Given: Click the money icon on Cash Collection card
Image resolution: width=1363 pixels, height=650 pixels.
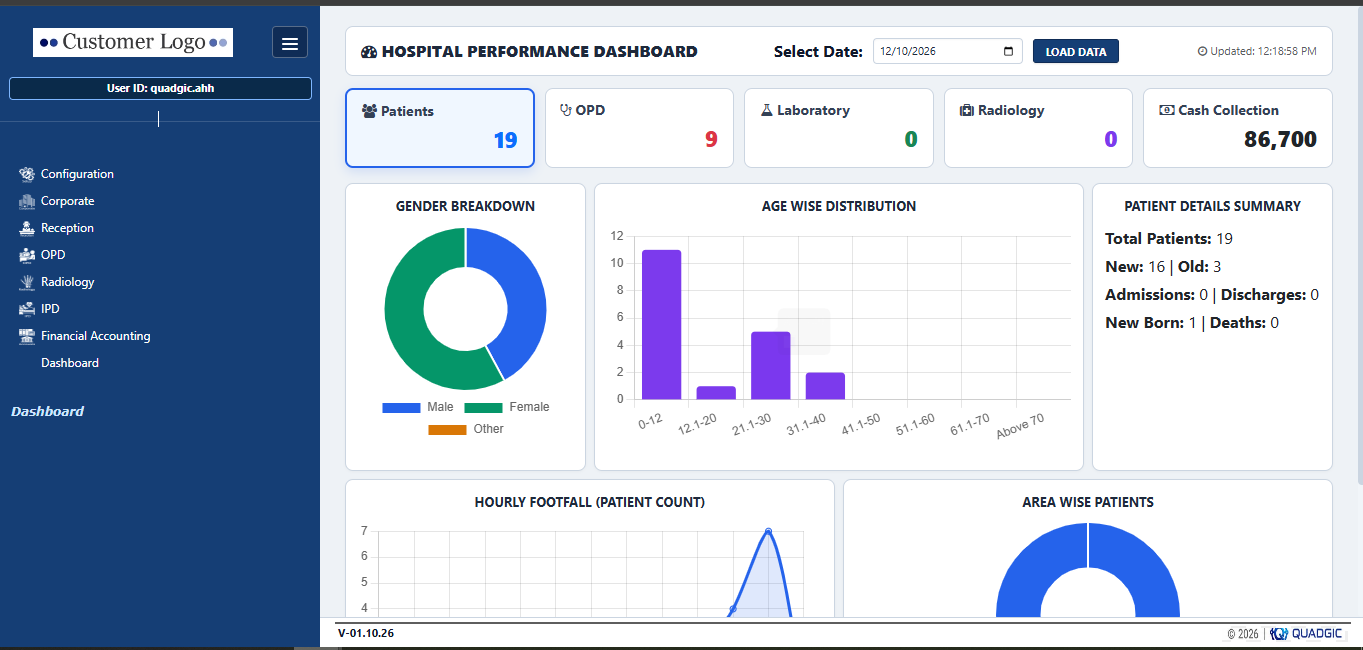Looking at the screenshot, I should [1166, 110].
